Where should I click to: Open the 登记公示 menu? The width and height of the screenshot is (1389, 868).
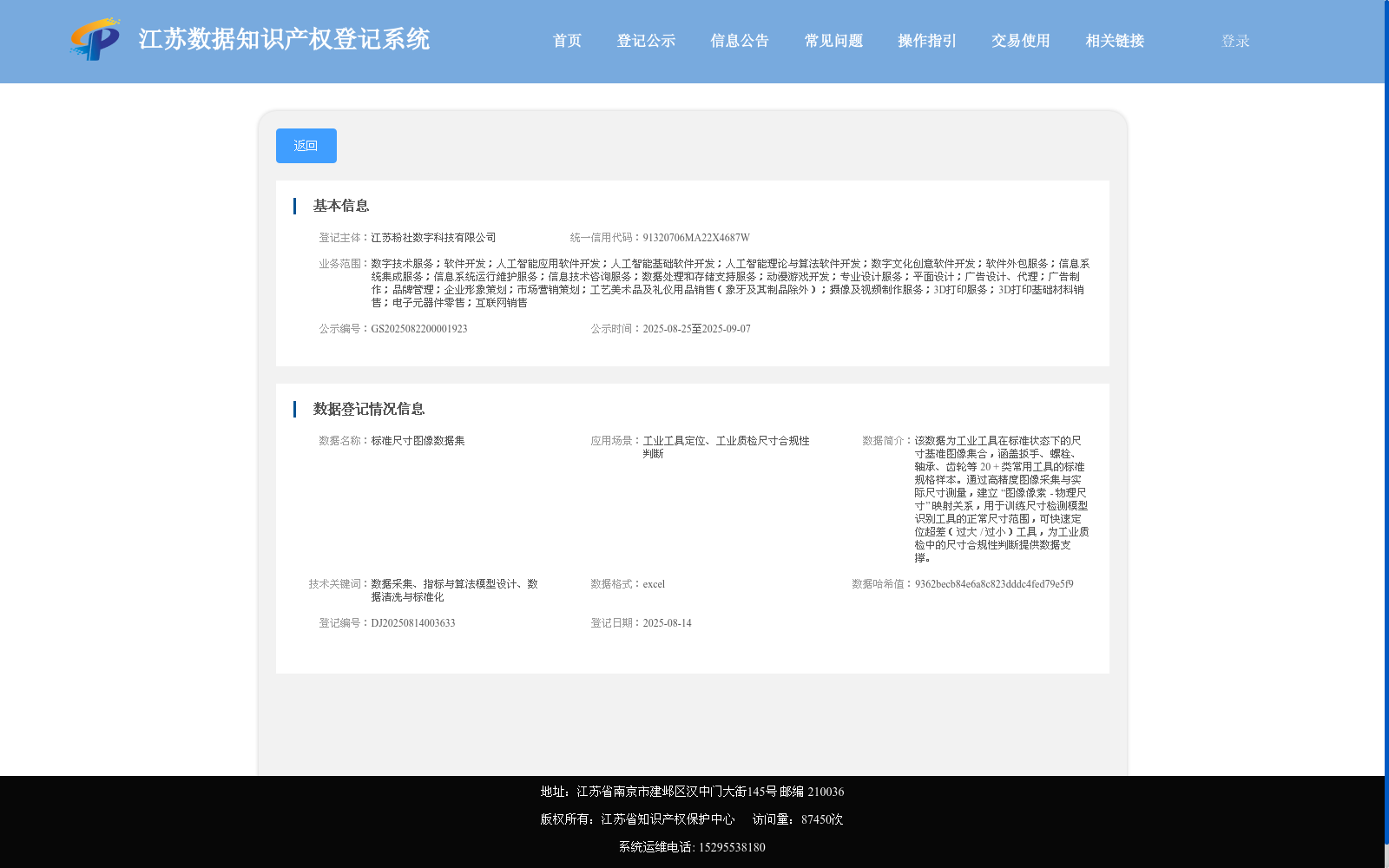click(646, 40)
